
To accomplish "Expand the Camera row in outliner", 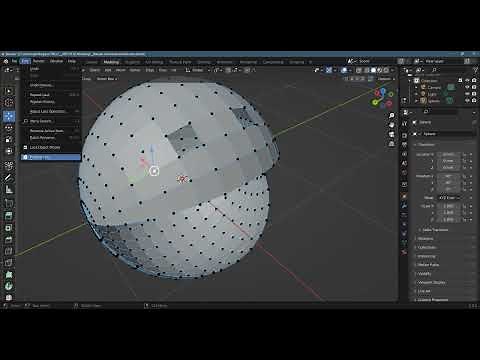I will (416, 87).
